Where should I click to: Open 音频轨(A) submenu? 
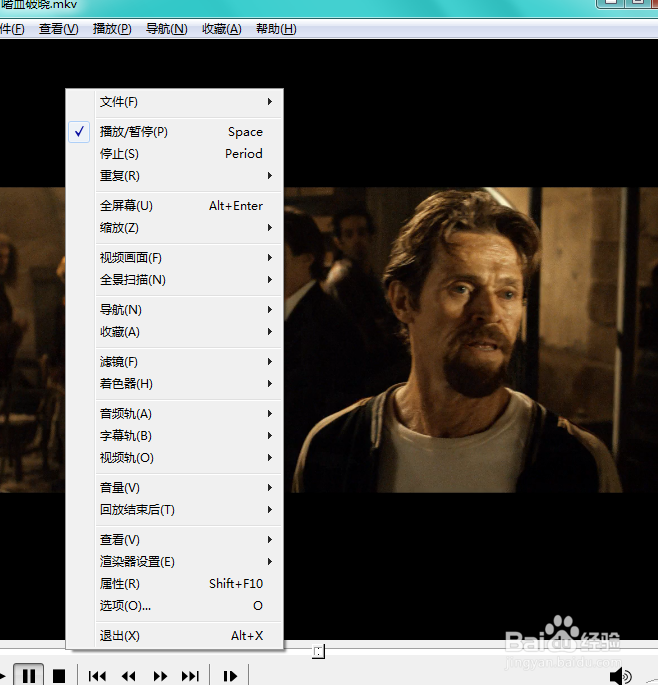(x=174, y=414)
